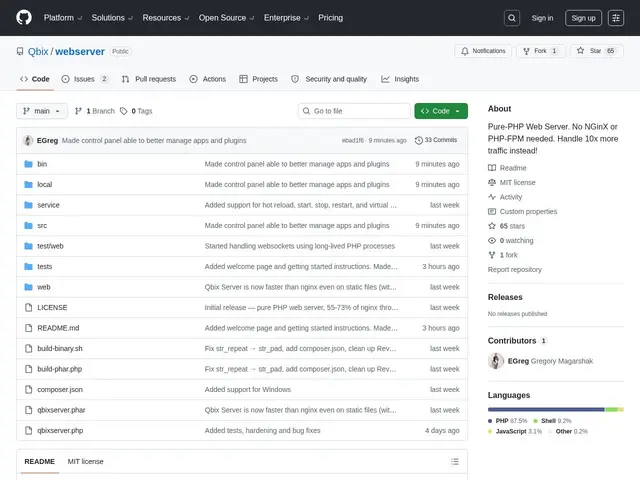Screen dimensions: 640x480
Task: Select the MIT license readme tab
Action: tap(85, 462)
